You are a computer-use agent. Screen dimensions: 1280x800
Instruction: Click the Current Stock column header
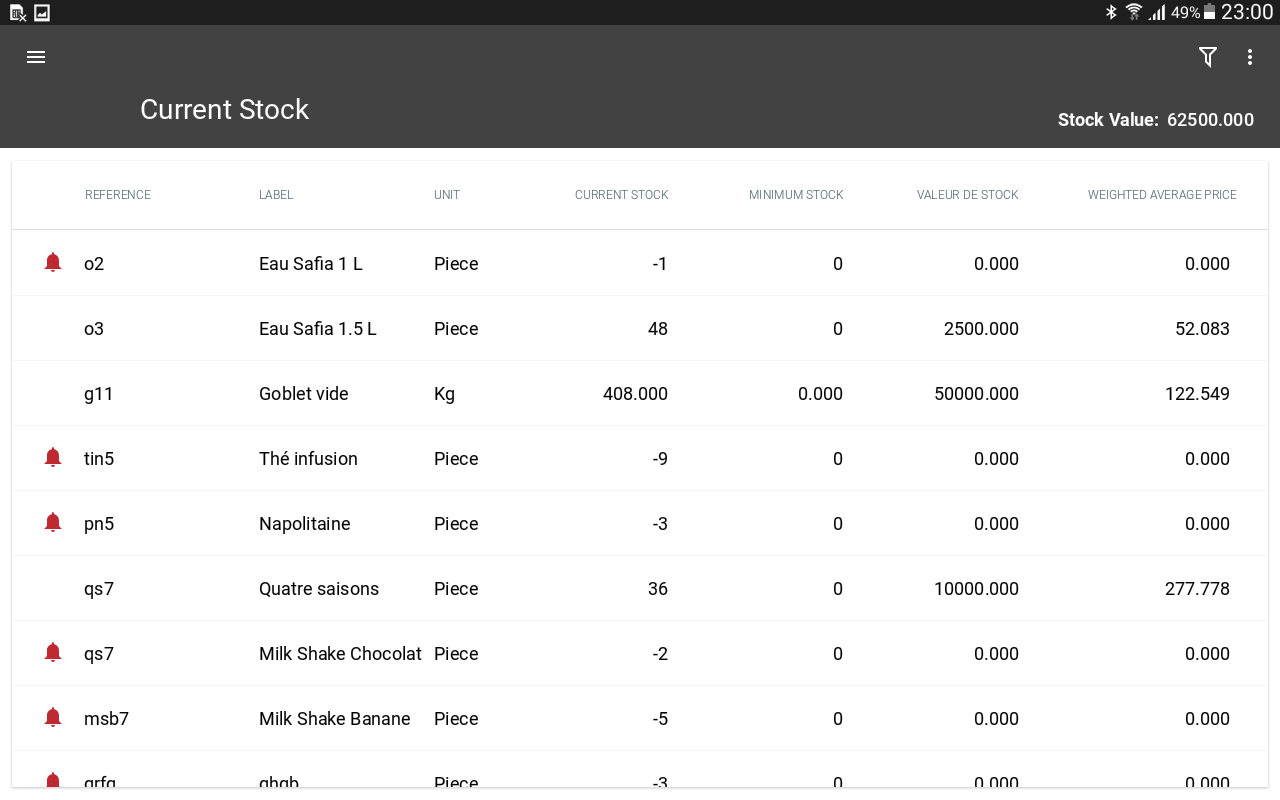[621, 195]
